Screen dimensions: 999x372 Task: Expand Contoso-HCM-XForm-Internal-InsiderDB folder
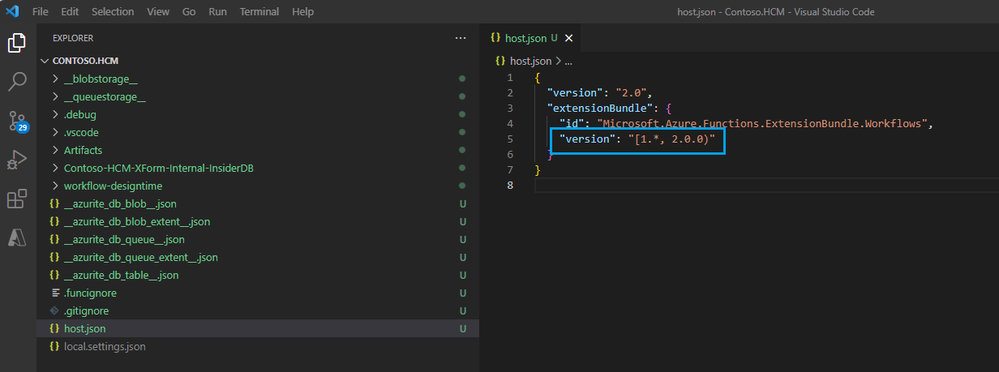pos(55,168)
